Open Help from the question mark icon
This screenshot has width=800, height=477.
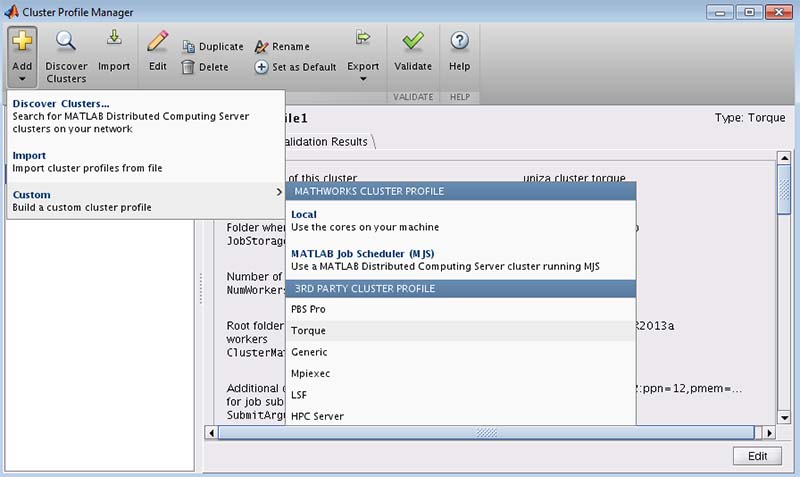tap(459, 42)
